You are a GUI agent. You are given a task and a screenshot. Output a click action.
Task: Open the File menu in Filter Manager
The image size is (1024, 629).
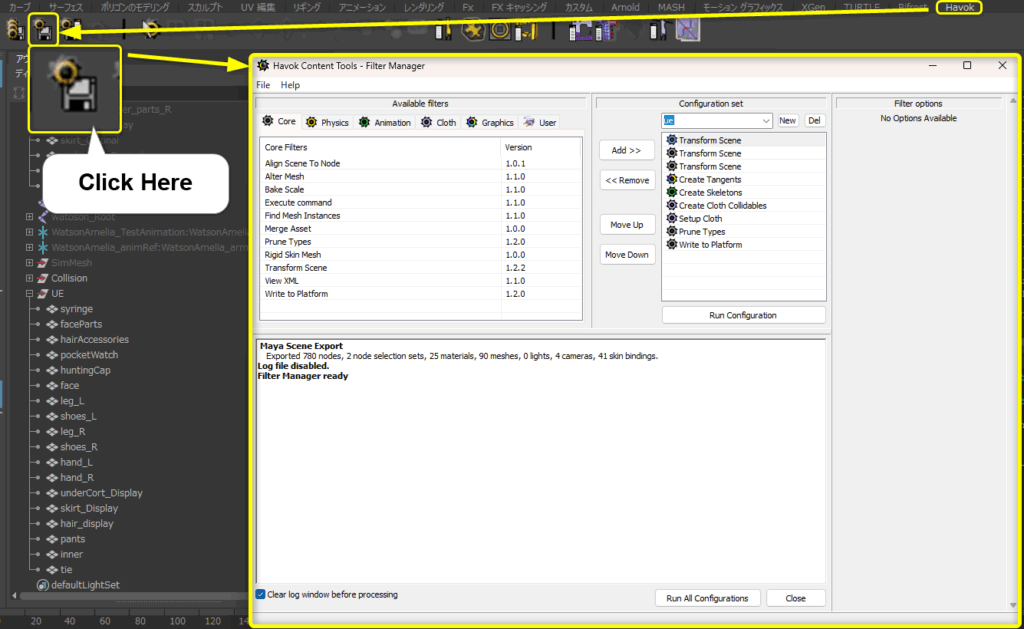tap(262, 86)
